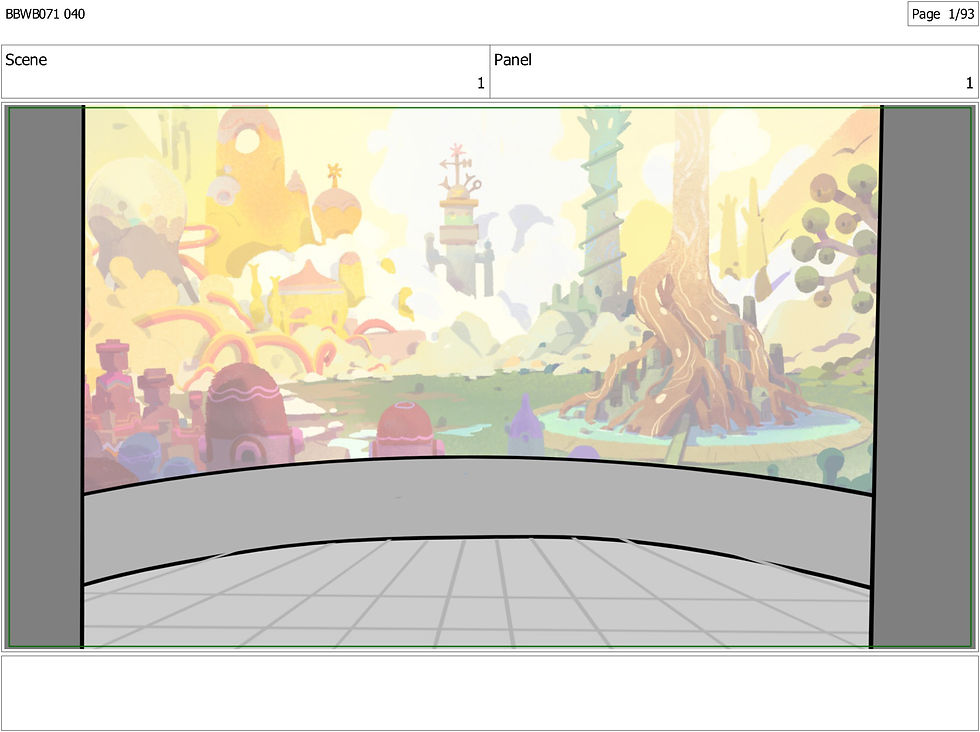Open the storyboard panel artwork thumbnail
This screenshot has height=732, width=980.
(x=490, y=377)
